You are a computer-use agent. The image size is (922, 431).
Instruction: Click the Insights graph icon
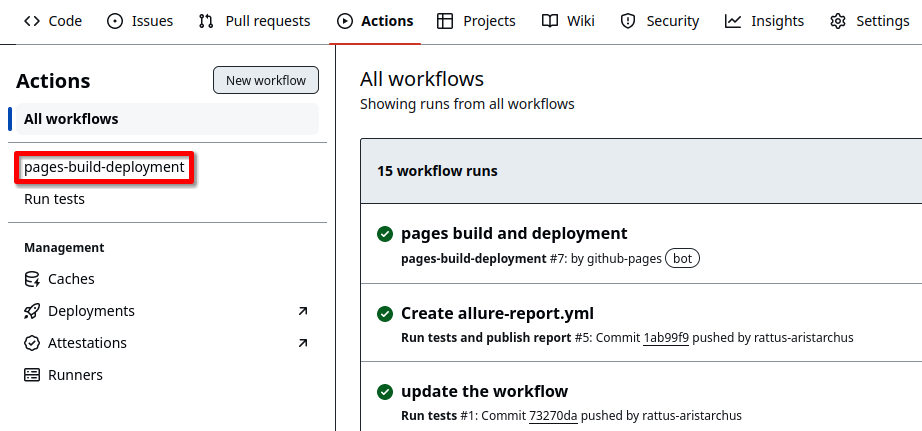coord(733,21)
